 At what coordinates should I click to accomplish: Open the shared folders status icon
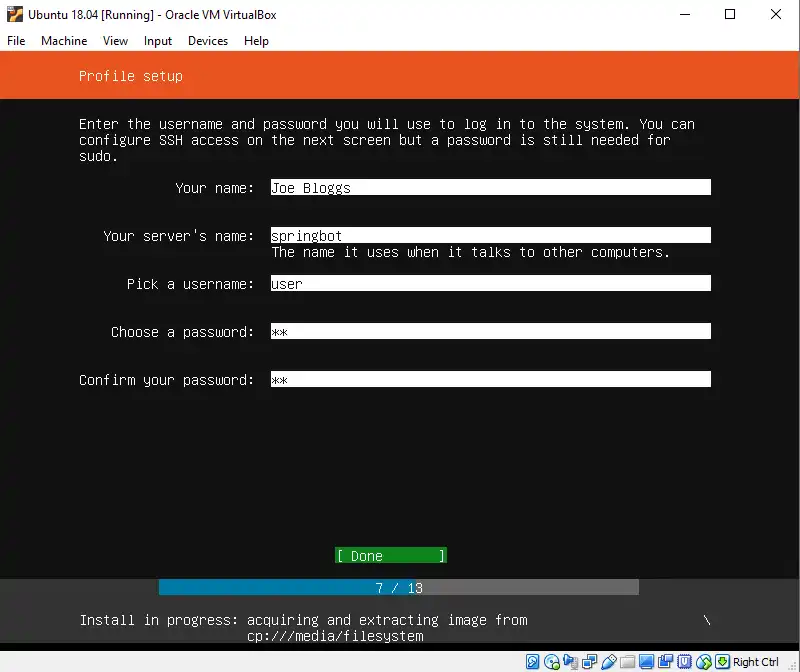tap(627, 662)
